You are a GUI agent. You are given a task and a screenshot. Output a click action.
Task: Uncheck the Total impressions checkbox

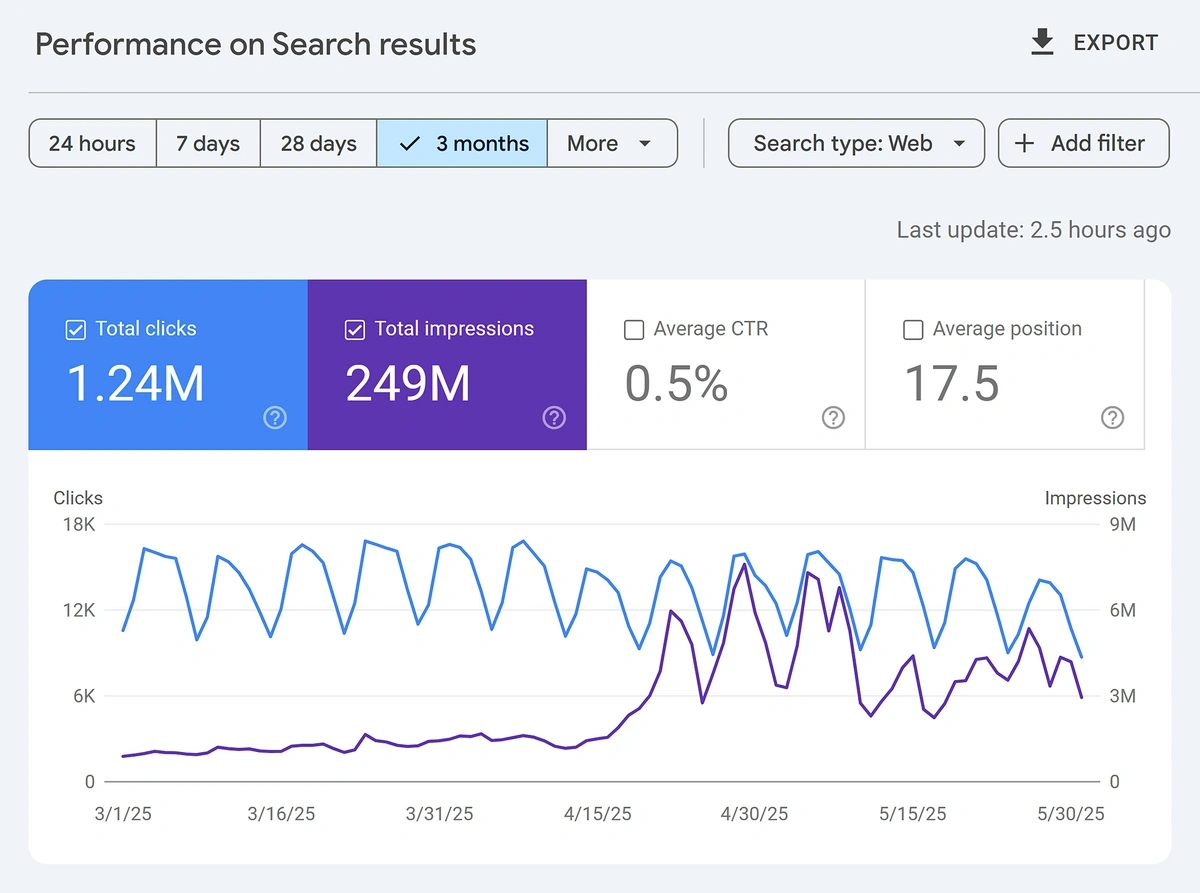[354, 330]
